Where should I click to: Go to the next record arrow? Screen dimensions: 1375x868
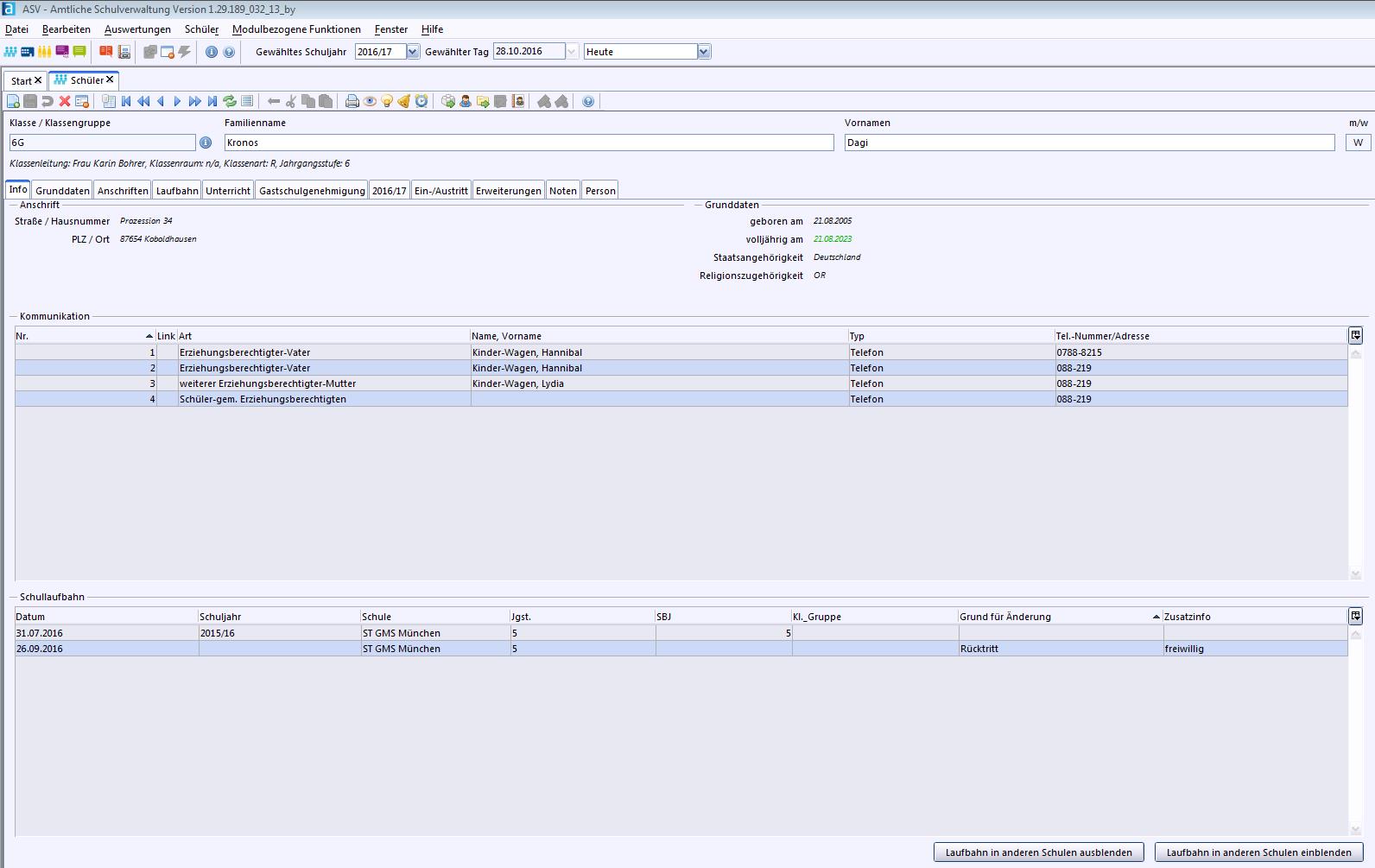click(x=177, y=101)
